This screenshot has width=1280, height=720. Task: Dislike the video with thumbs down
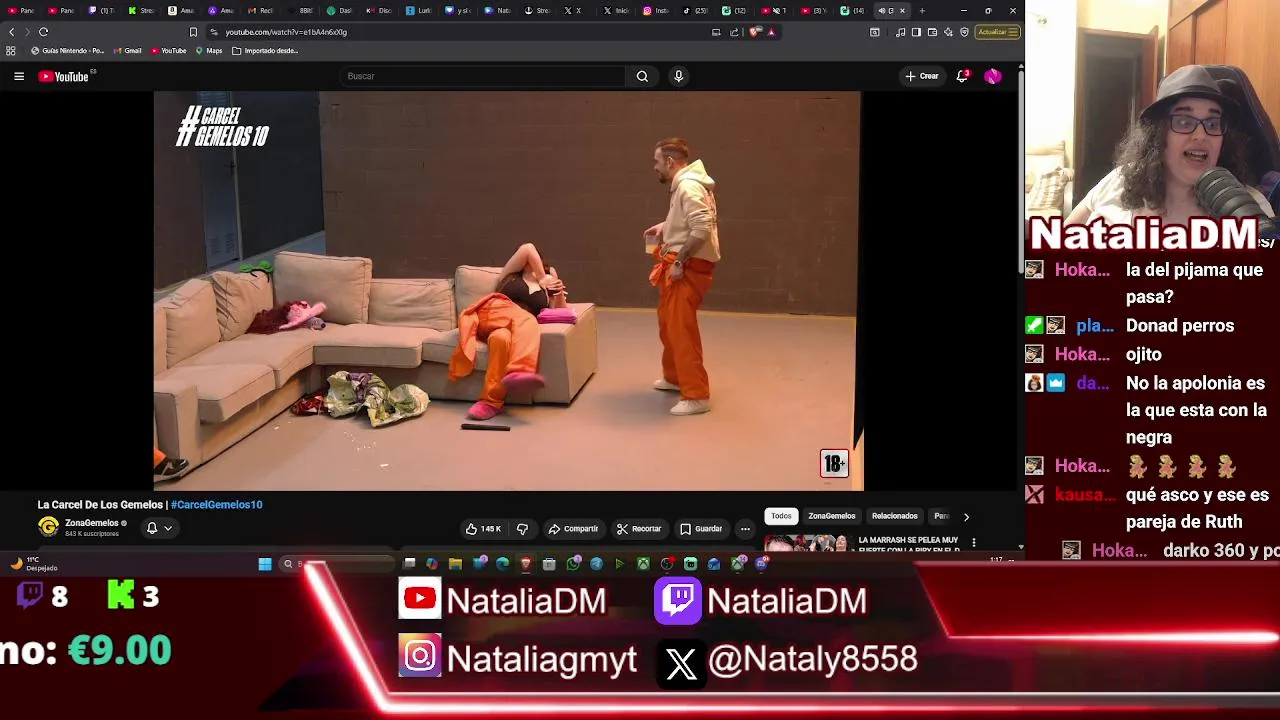click(x=522, y=529)
